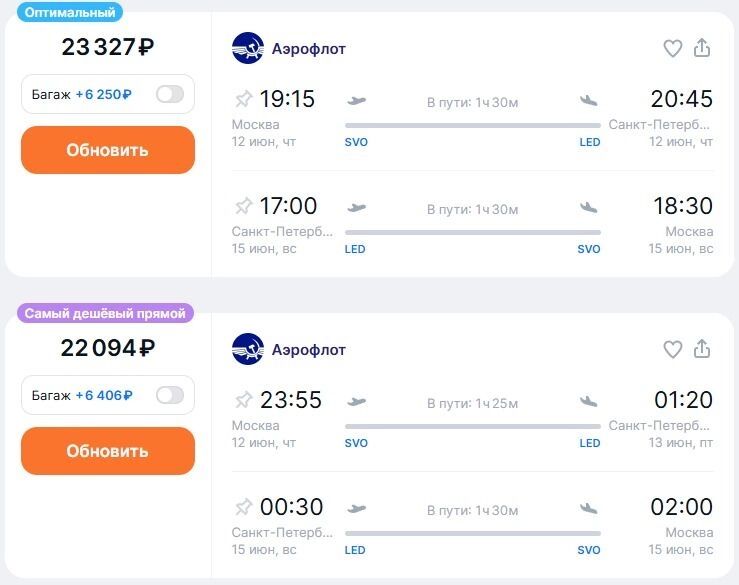Pin the 23:55 Moscow departure flight
Viewport: 739px width, 585px height.
pos(243,400)
